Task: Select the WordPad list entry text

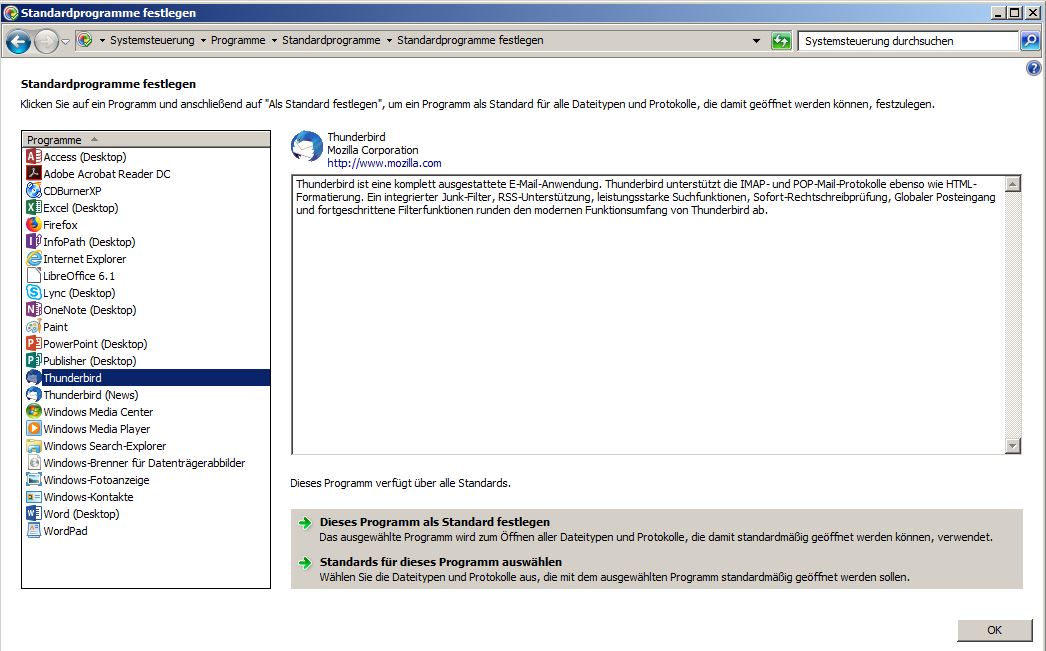Action: tap(65, 531)
